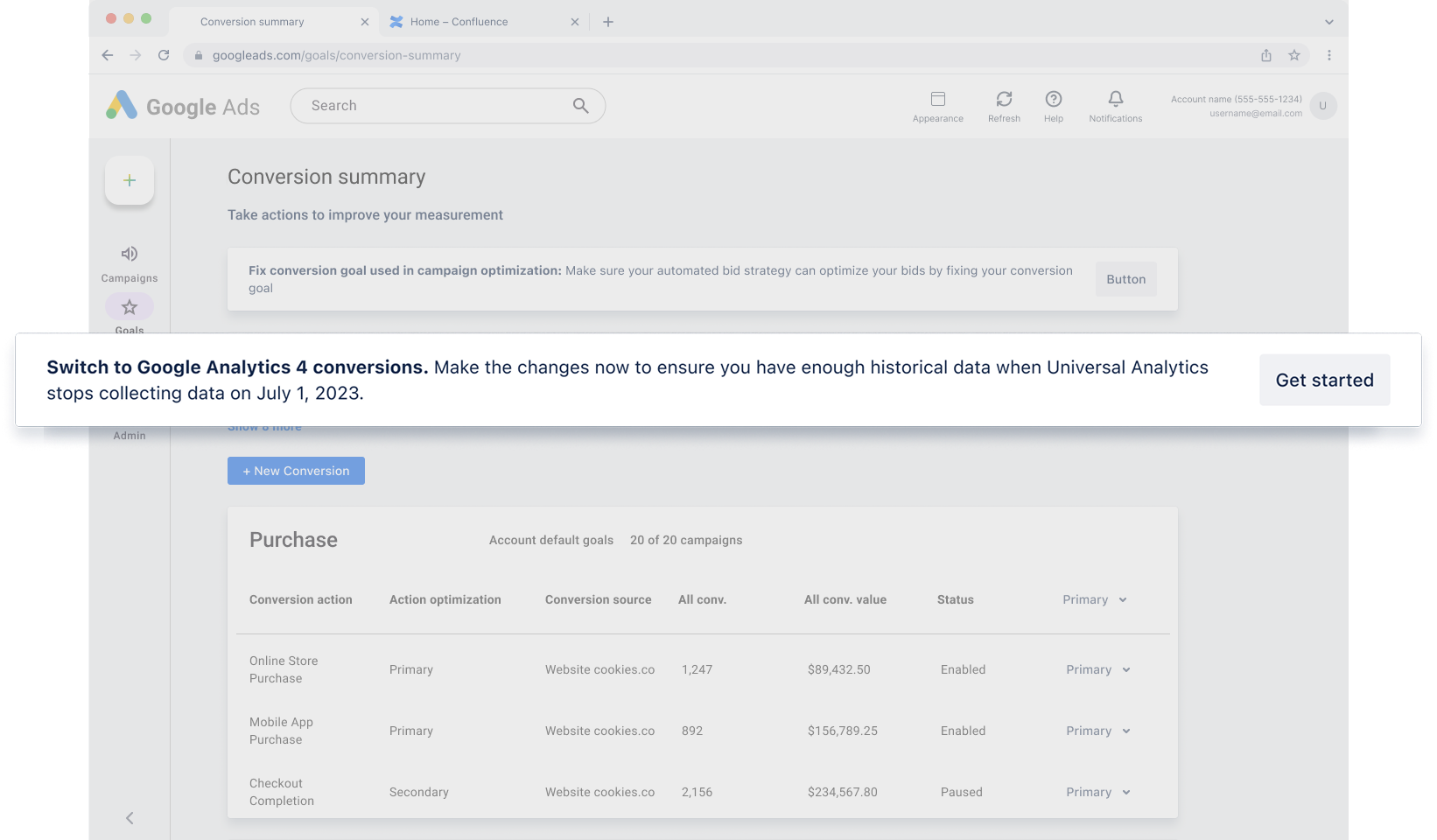Click the All conv. value column header

tap(845, 599)
